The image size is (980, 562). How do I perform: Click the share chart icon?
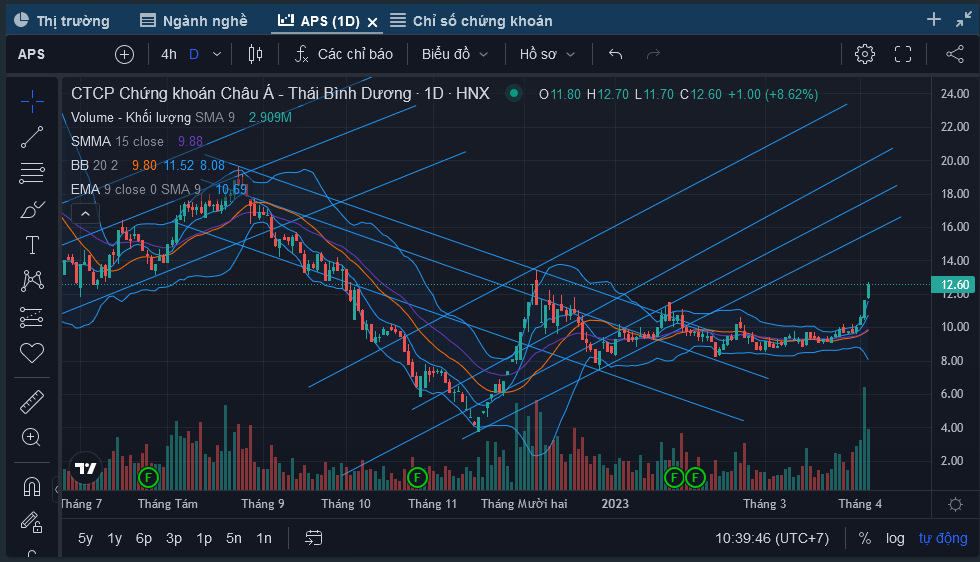pos(955,54)
